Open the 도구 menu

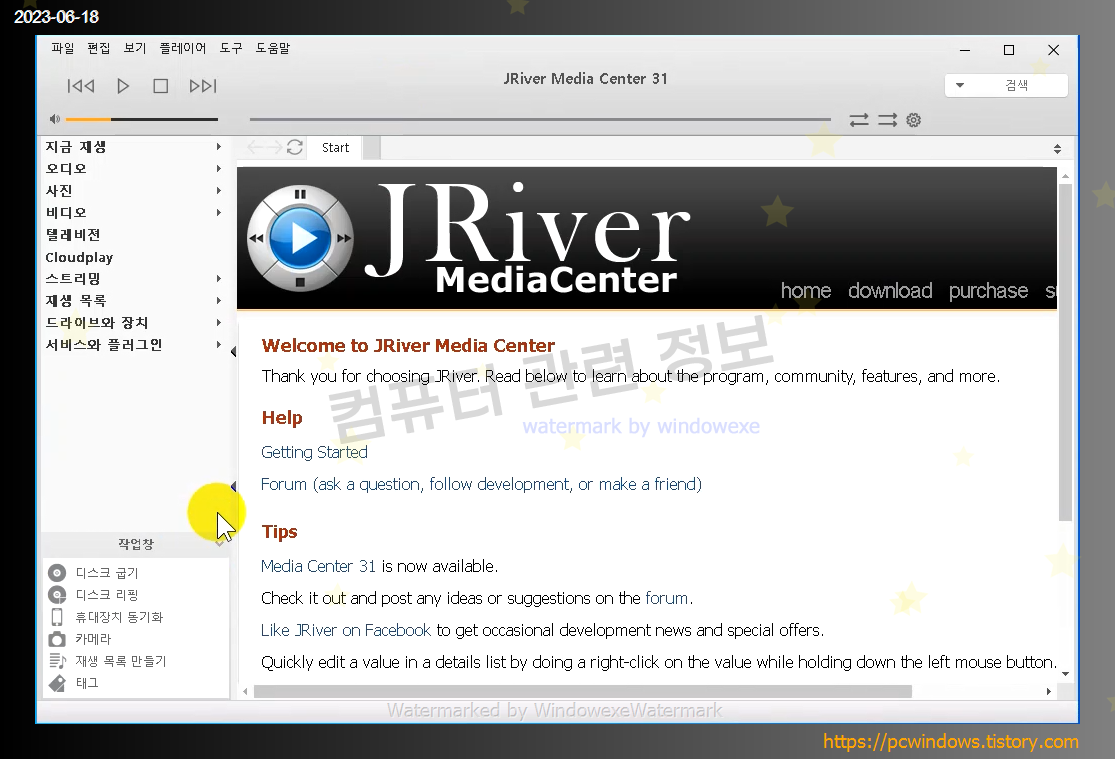[x=231, y=48]
